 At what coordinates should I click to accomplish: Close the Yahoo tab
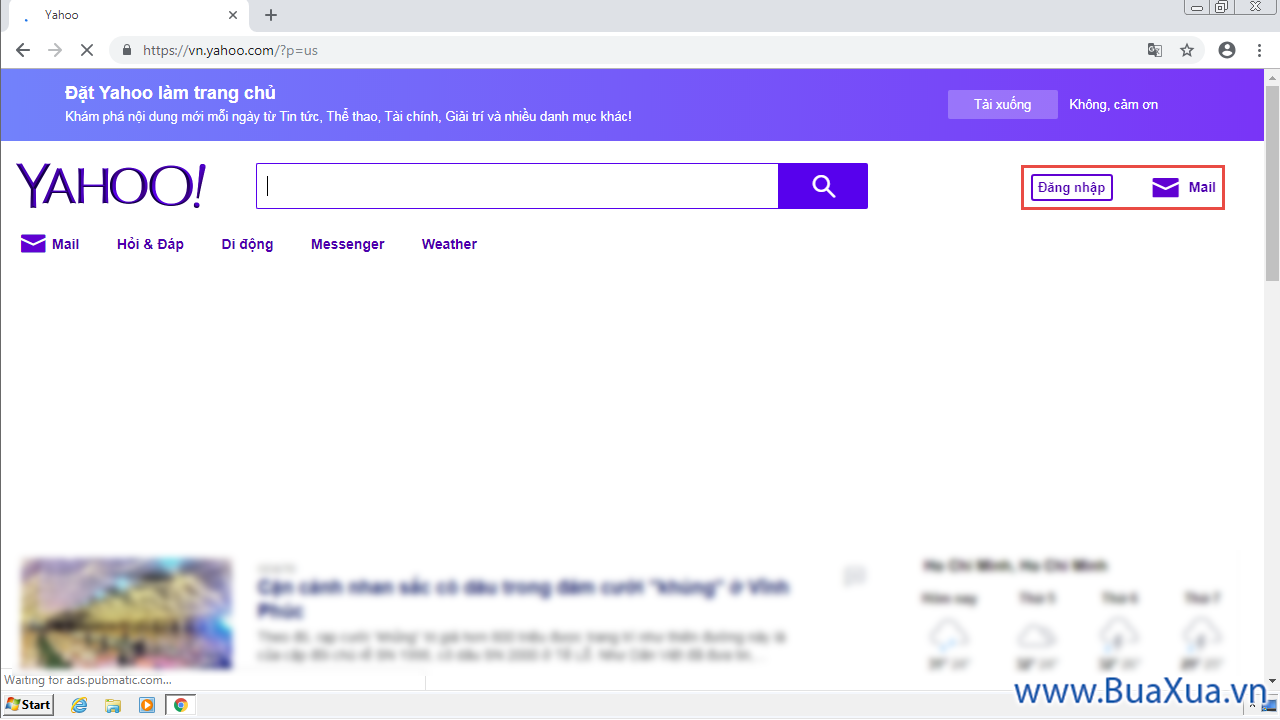[x=233, y=15]
